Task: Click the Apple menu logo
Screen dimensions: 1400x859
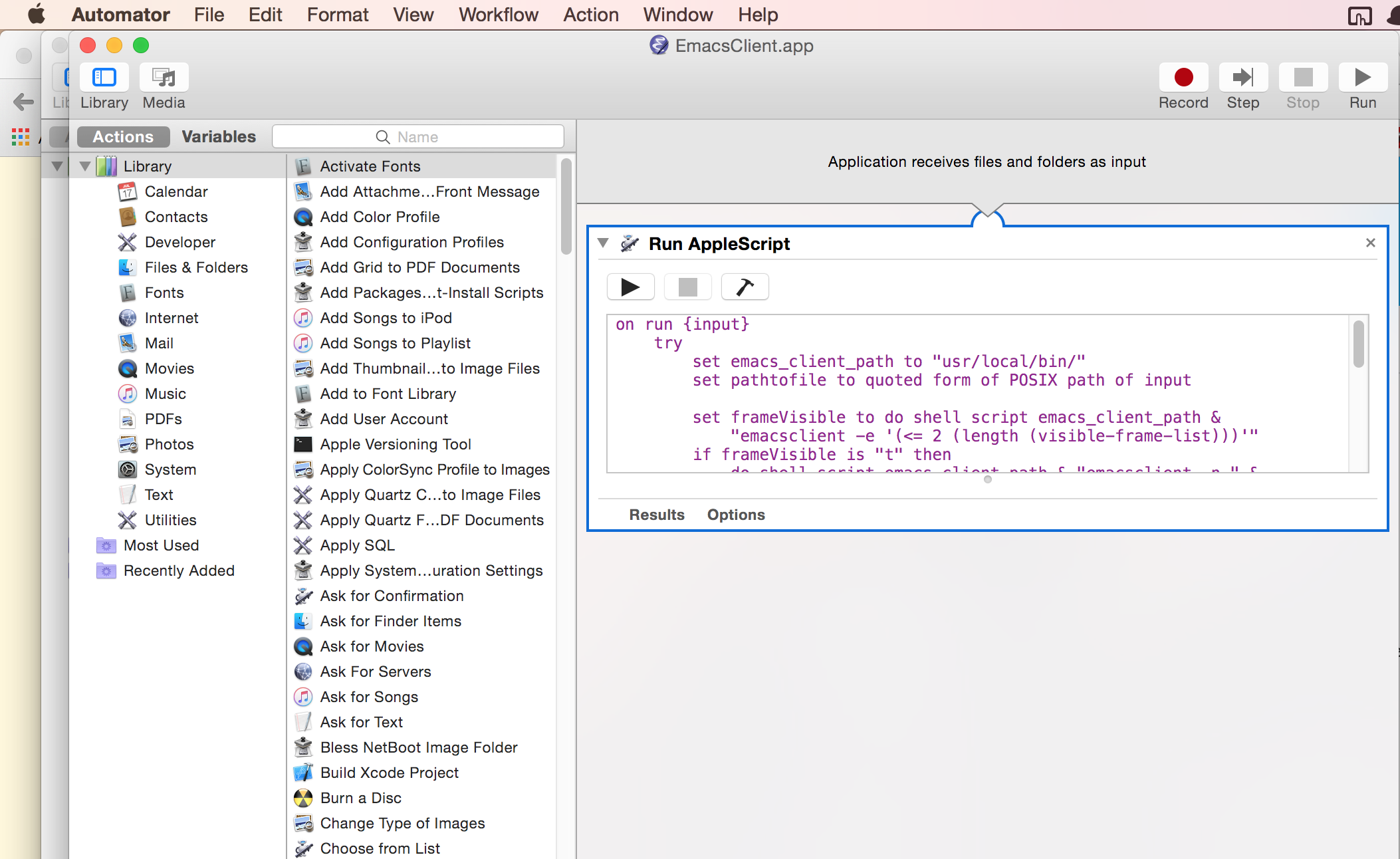Action: pyautogui.click(x=36, y=14)
